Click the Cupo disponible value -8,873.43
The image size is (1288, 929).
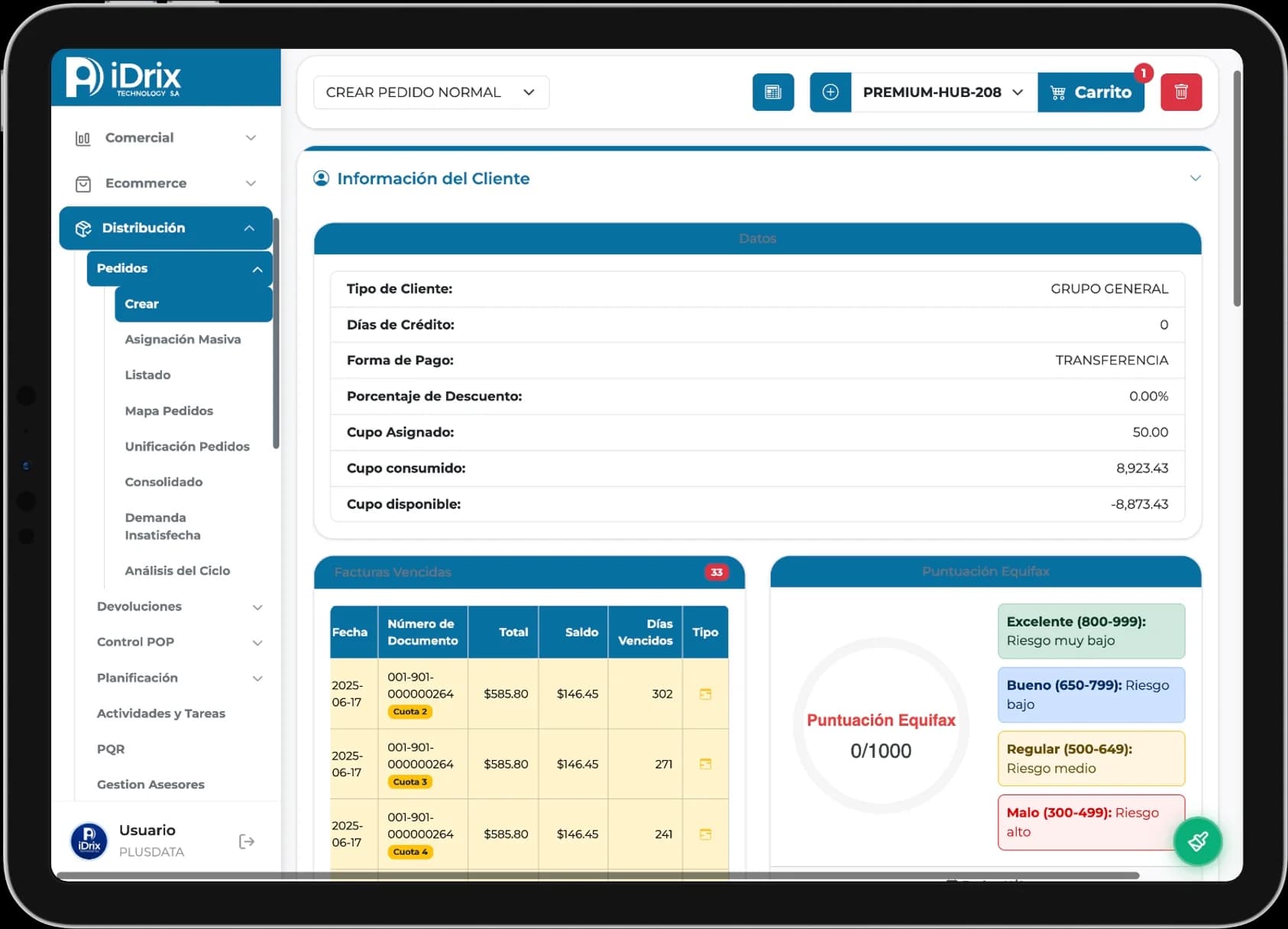(1139, 504)
